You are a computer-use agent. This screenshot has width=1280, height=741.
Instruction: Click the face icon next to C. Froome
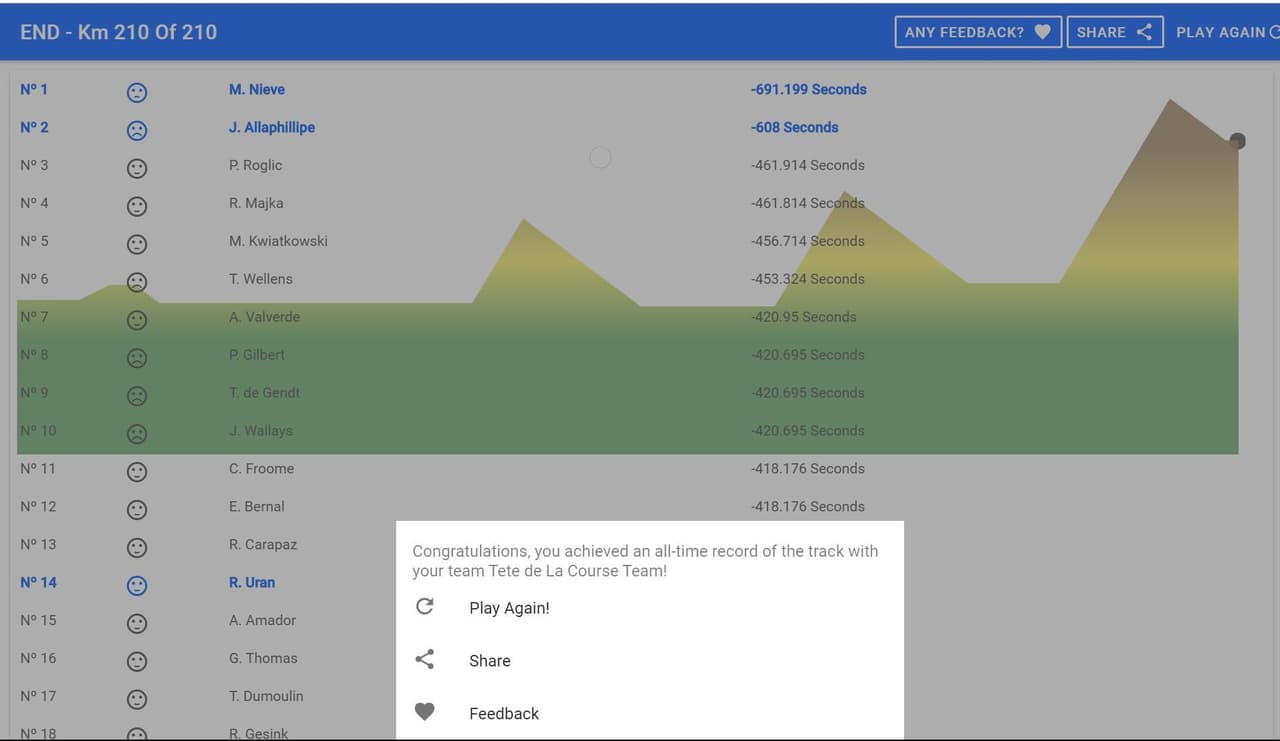click(x=137, y=471)
